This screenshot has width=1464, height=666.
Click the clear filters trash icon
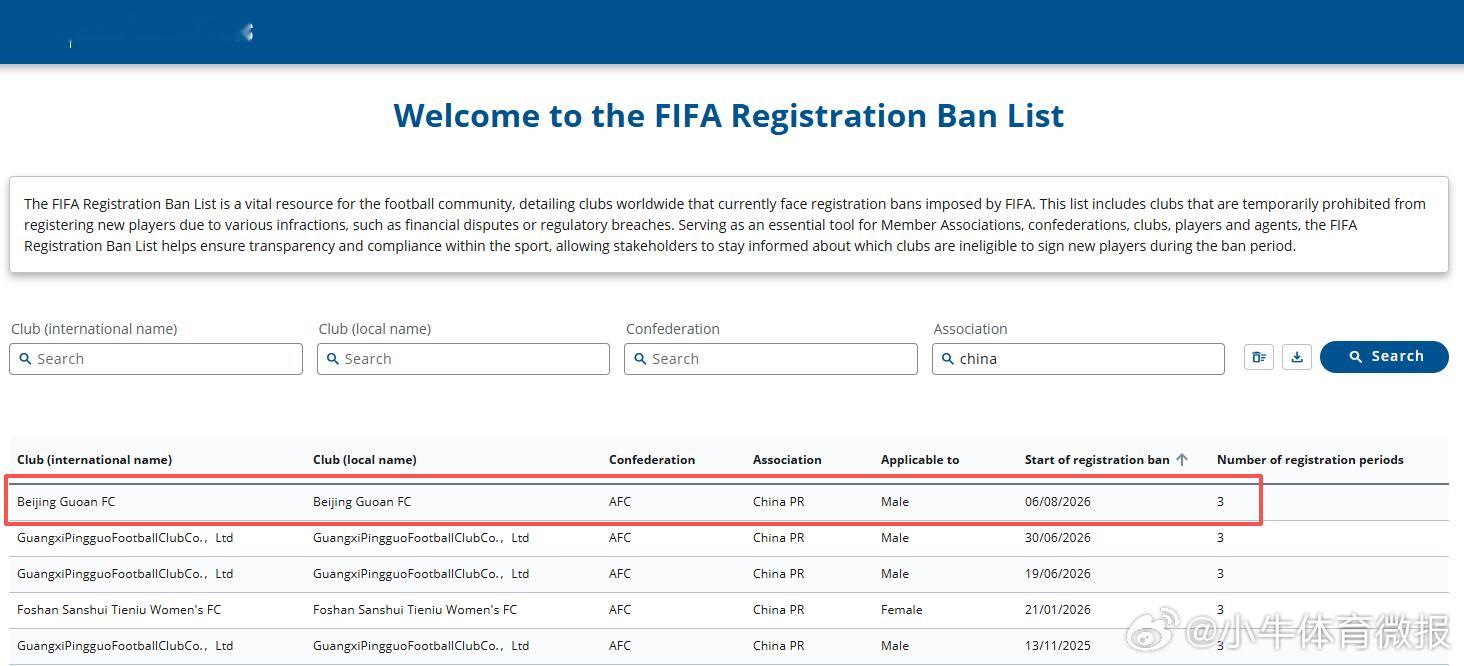pos(1259,357)
